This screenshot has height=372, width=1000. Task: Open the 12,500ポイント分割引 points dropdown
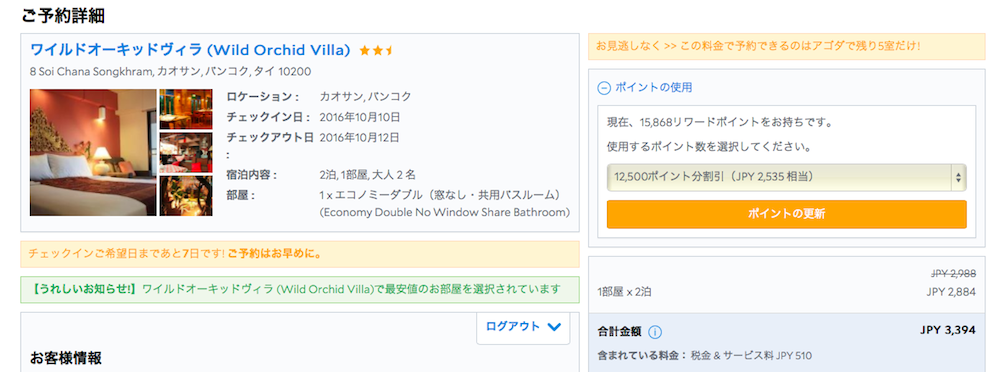pos(786,177)
